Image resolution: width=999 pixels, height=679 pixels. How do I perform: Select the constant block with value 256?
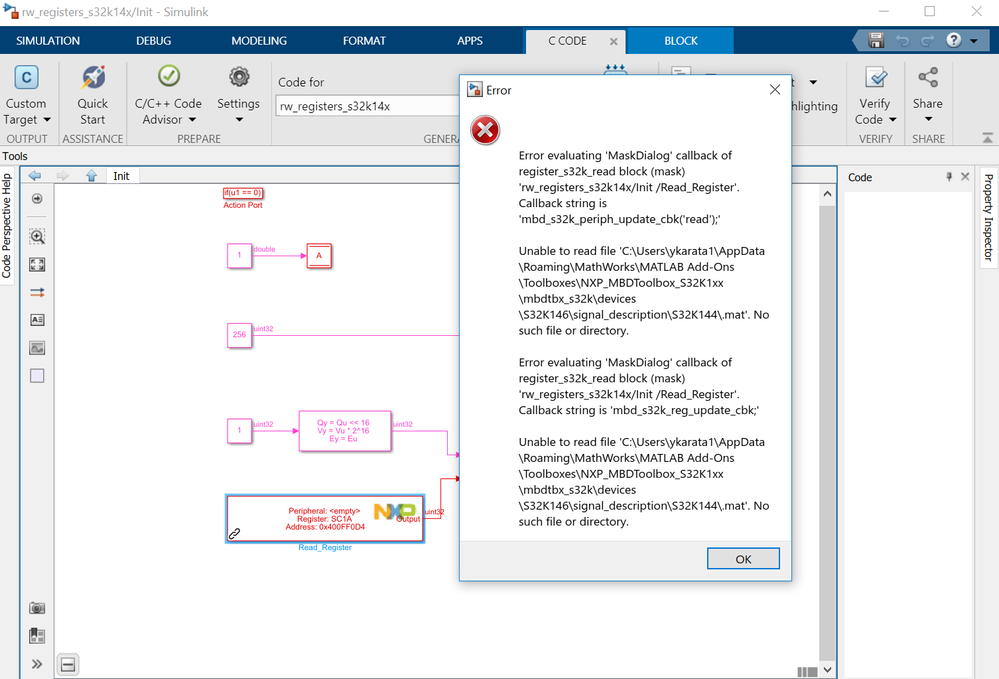(240, 335)
